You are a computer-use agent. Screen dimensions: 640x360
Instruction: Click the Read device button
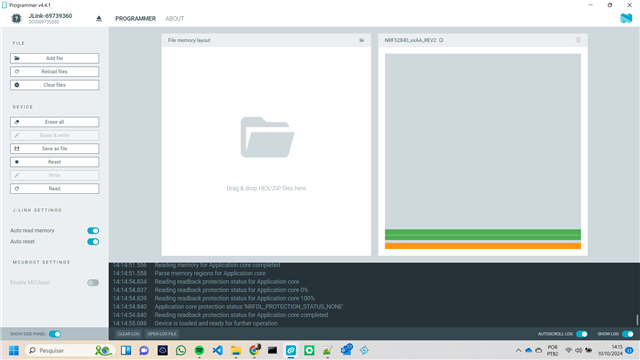click(54, 189)
